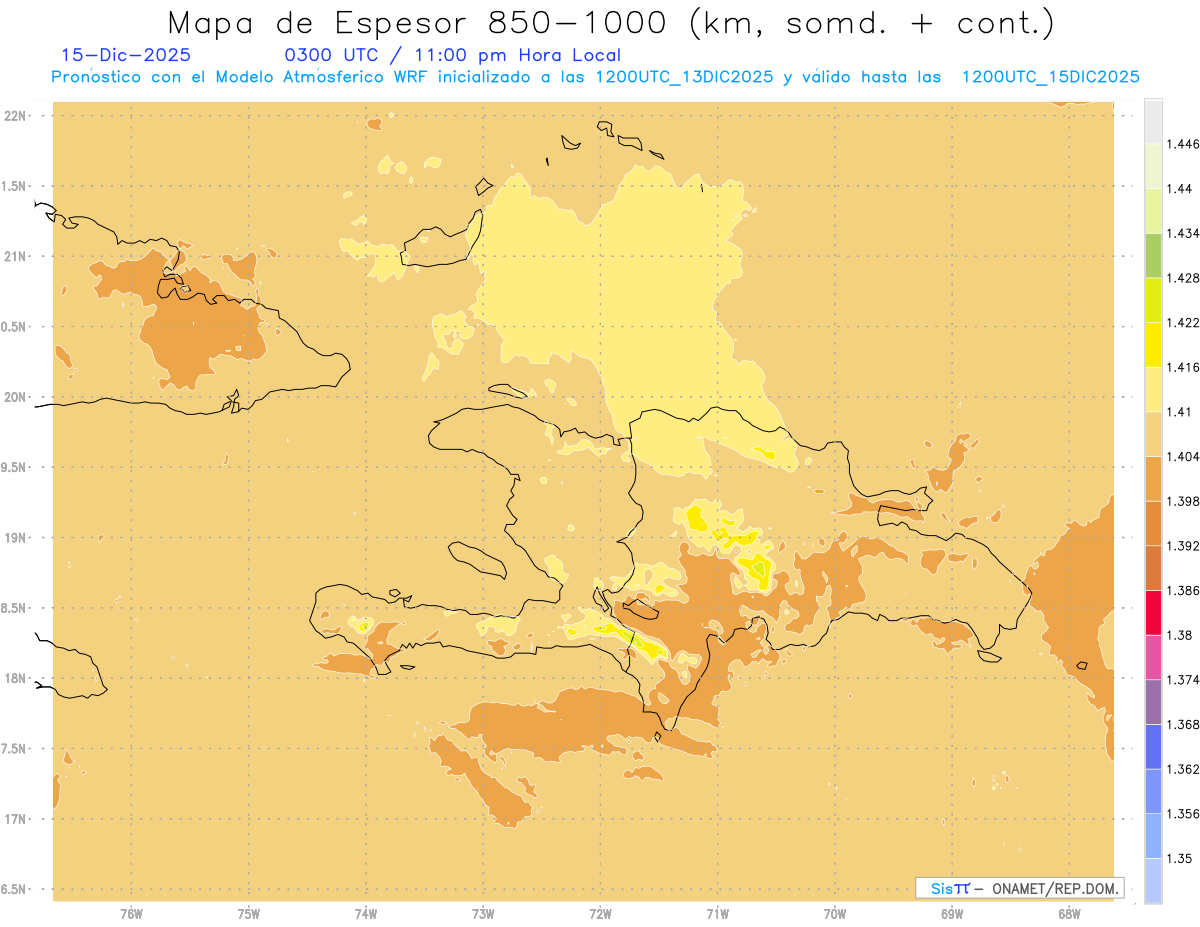Click the green colorbar swatch between 1.428 and 1.434
Viewport: 1200px width, 927px height.
(1153, 255)
